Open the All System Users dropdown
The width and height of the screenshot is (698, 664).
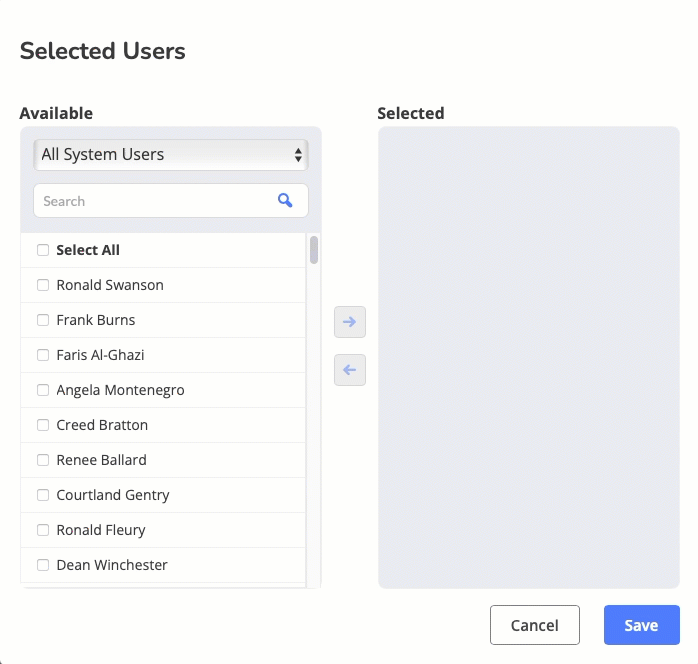[171, 155]
